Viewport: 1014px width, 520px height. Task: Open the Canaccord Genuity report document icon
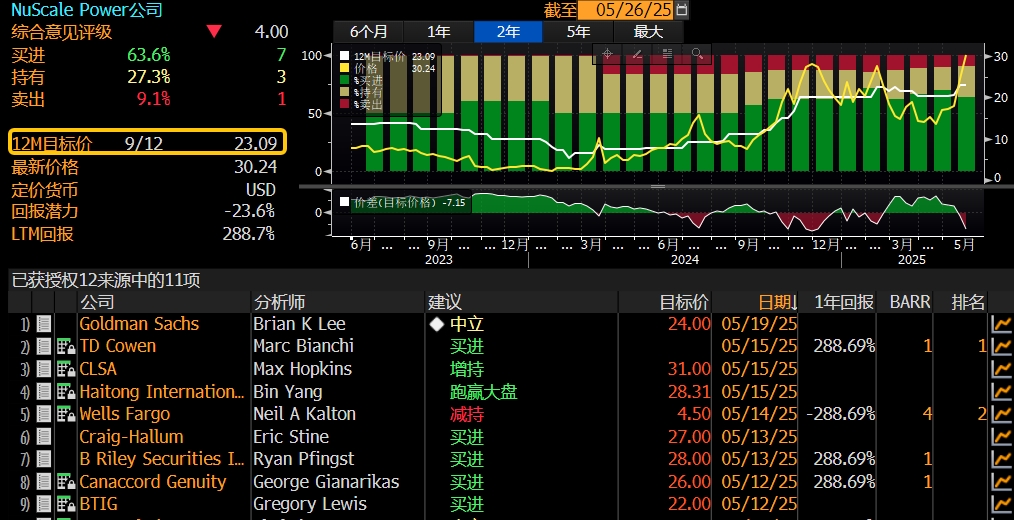point(43,482)
